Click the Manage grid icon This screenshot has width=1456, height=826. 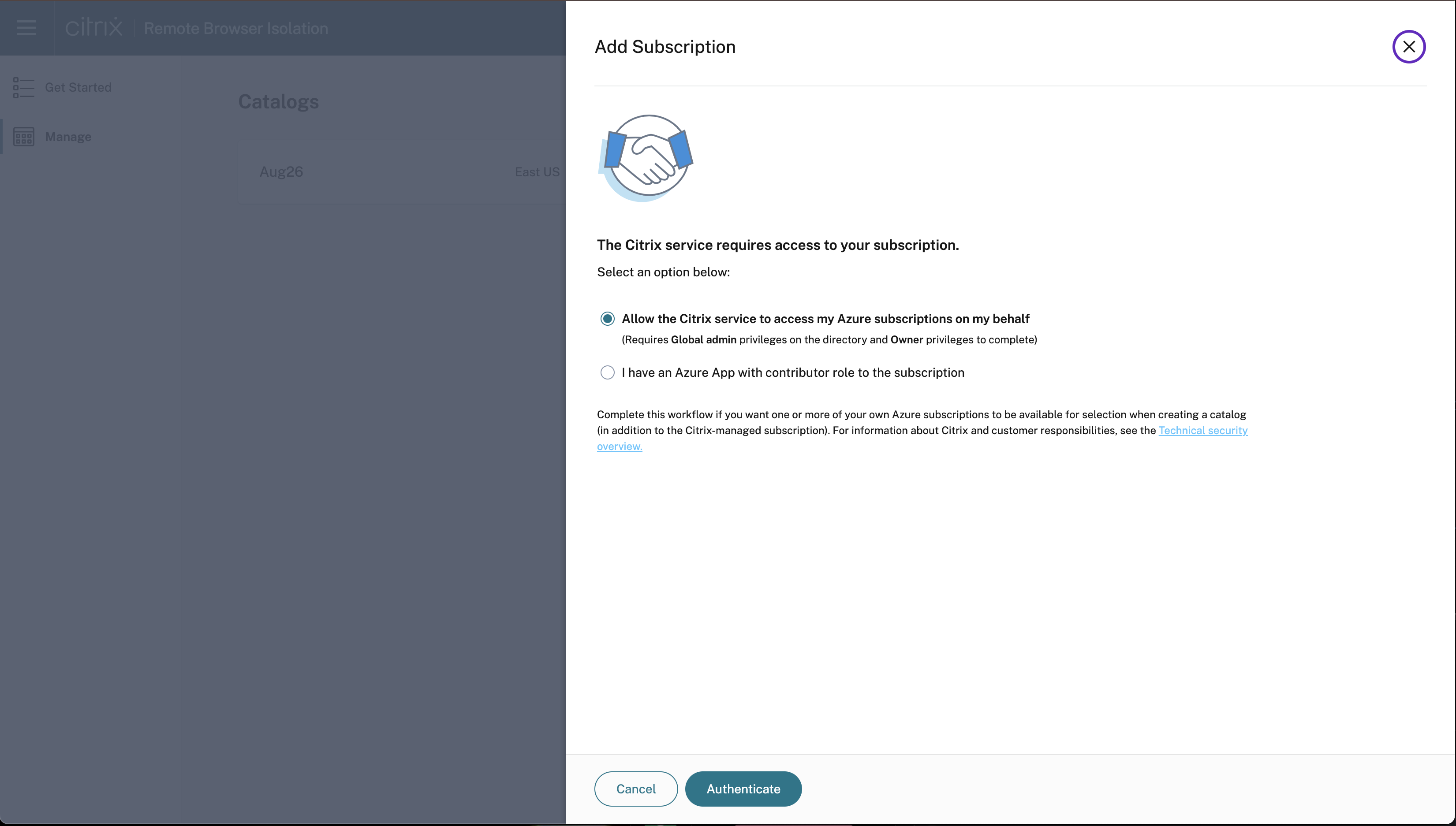point(23,137)
